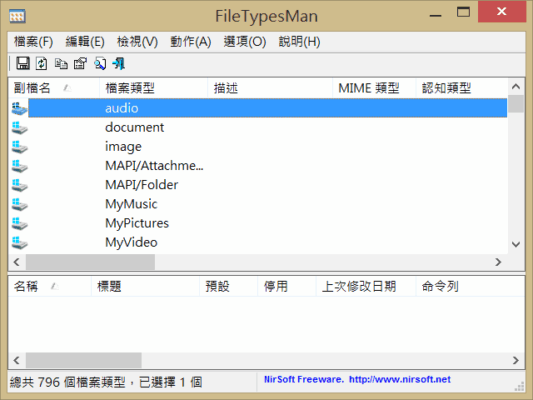Sort lower pane by 停用 column

287,286
